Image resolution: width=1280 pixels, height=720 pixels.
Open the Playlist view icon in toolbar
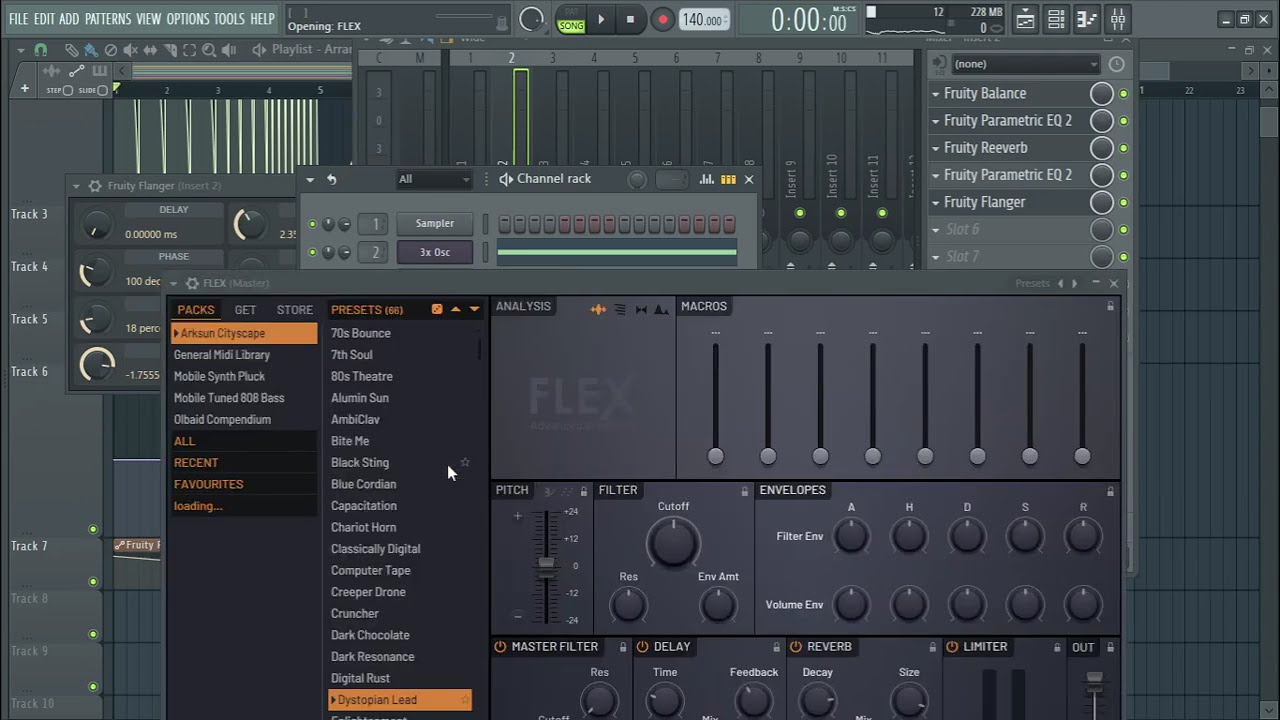1025,19
